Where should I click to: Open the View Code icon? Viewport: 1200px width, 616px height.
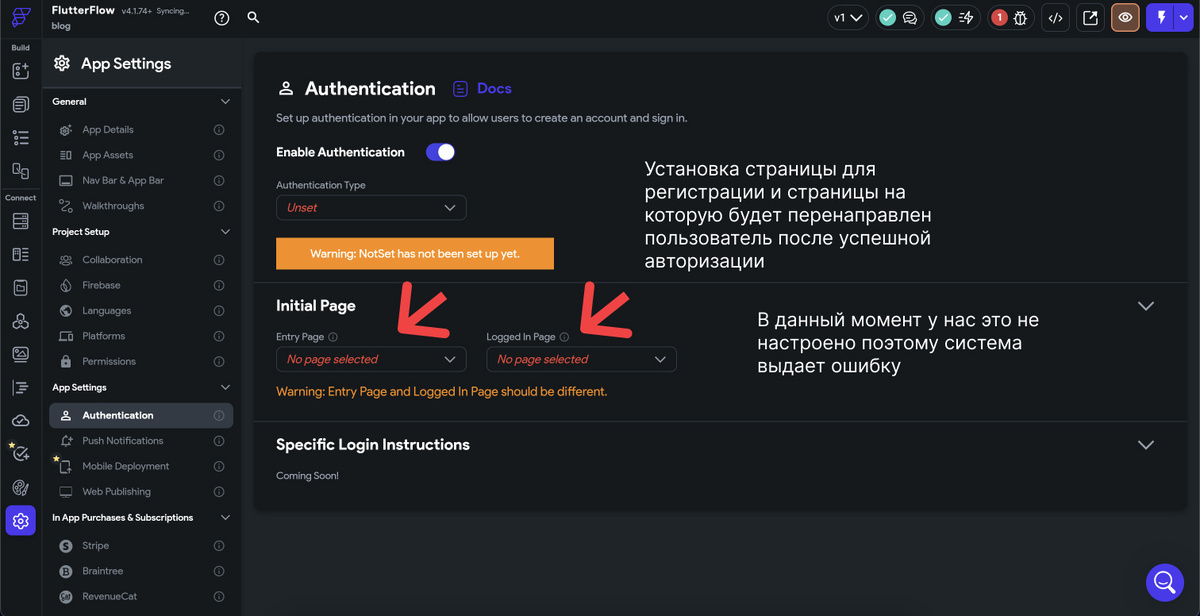(x=1055, y=17)
